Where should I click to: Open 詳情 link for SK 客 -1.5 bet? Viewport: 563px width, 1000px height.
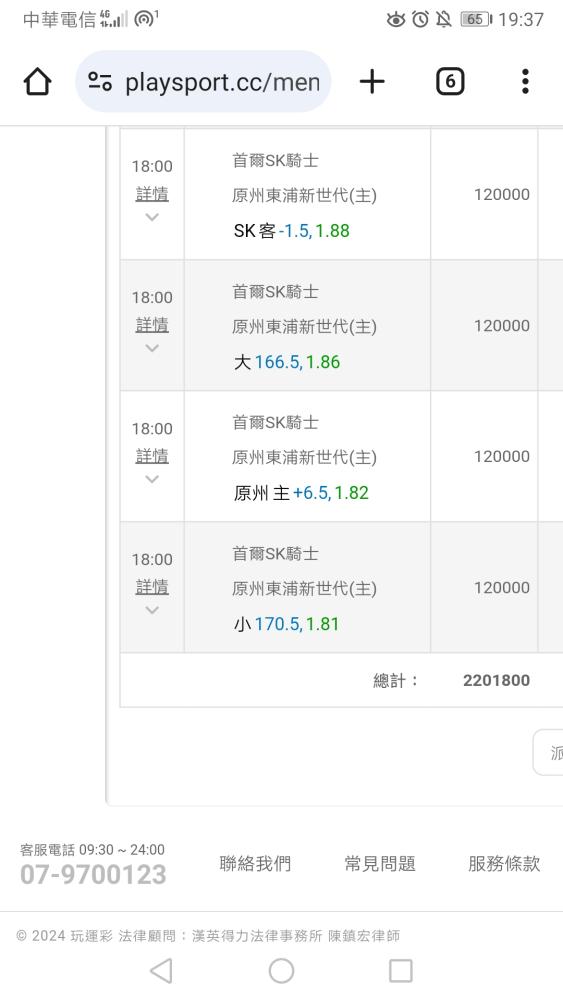(152, 194)
